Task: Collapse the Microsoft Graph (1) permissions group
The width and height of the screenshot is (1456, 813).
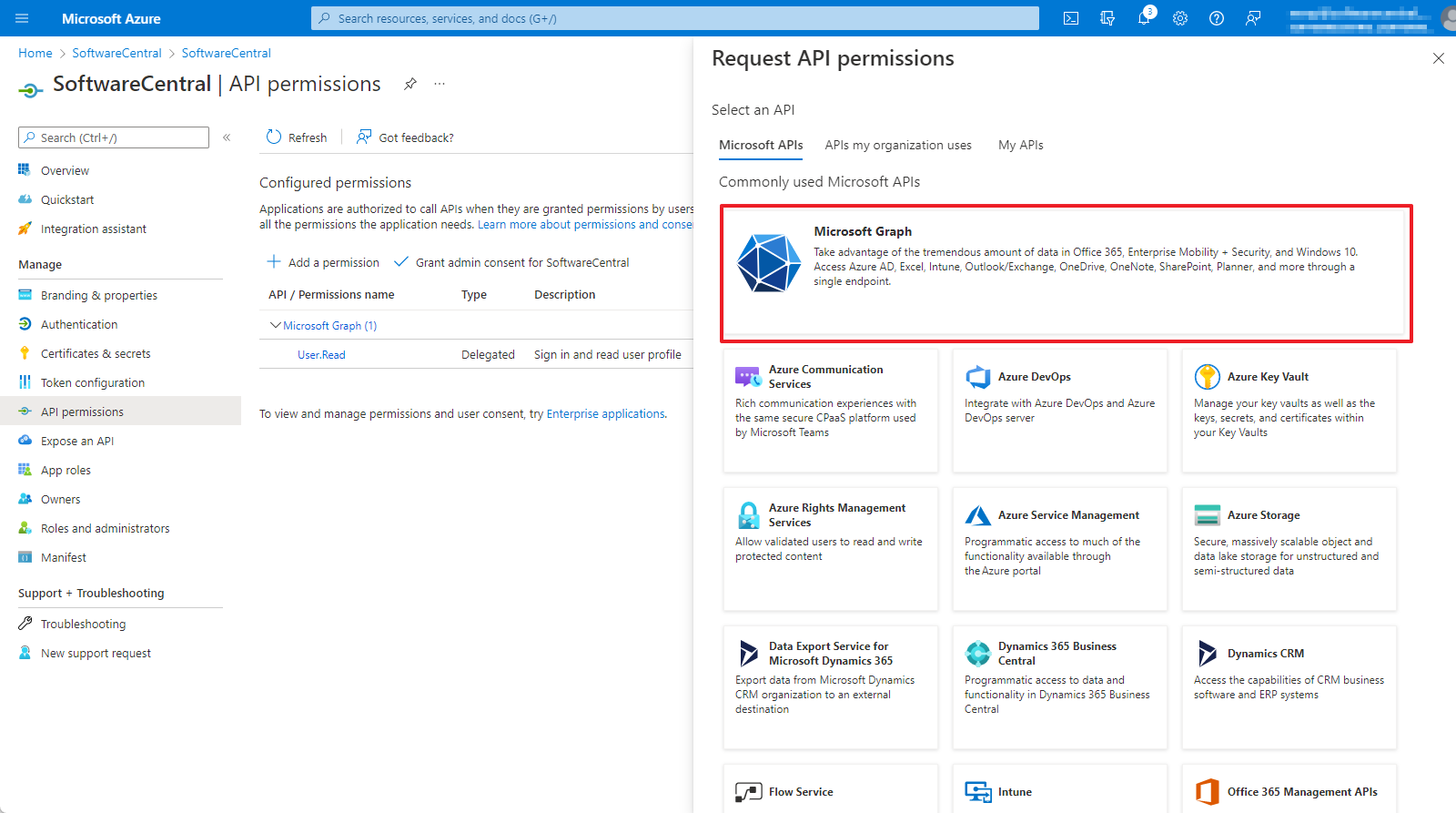Action: [x=276, y=325]
